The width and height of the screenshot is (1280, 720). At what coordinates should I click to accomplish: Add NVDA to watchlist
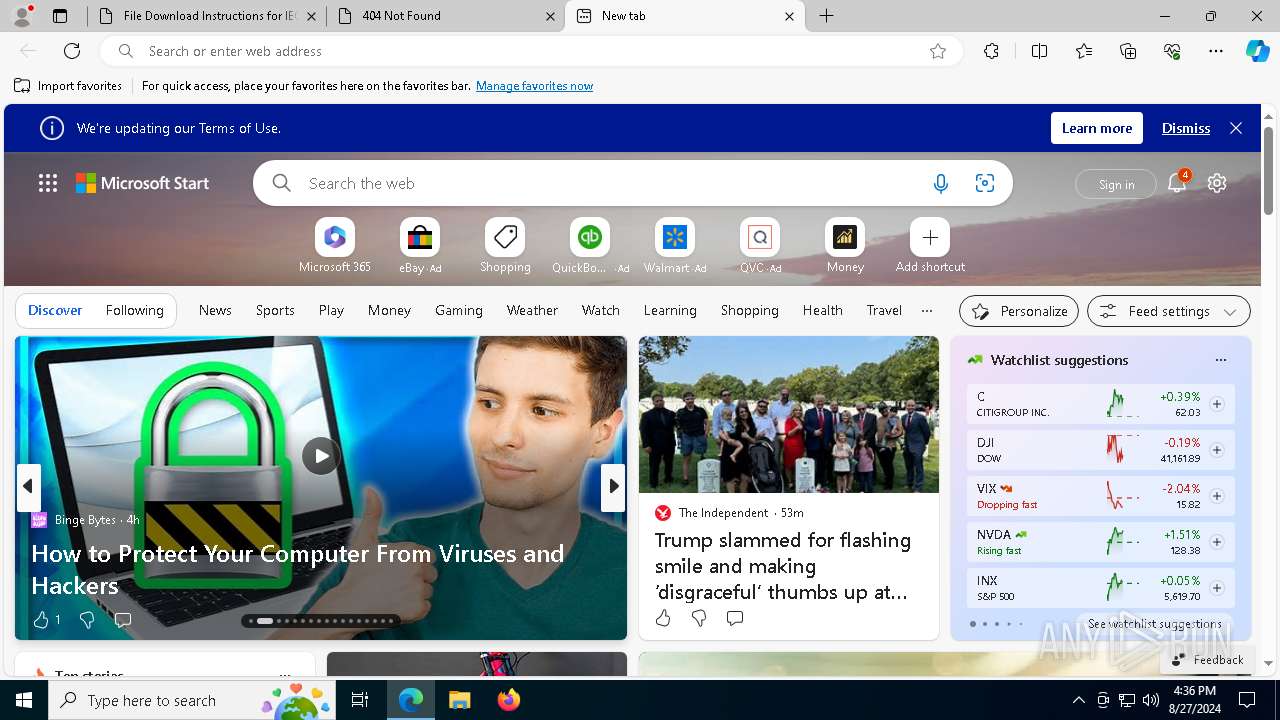[x=1217, y=542]
